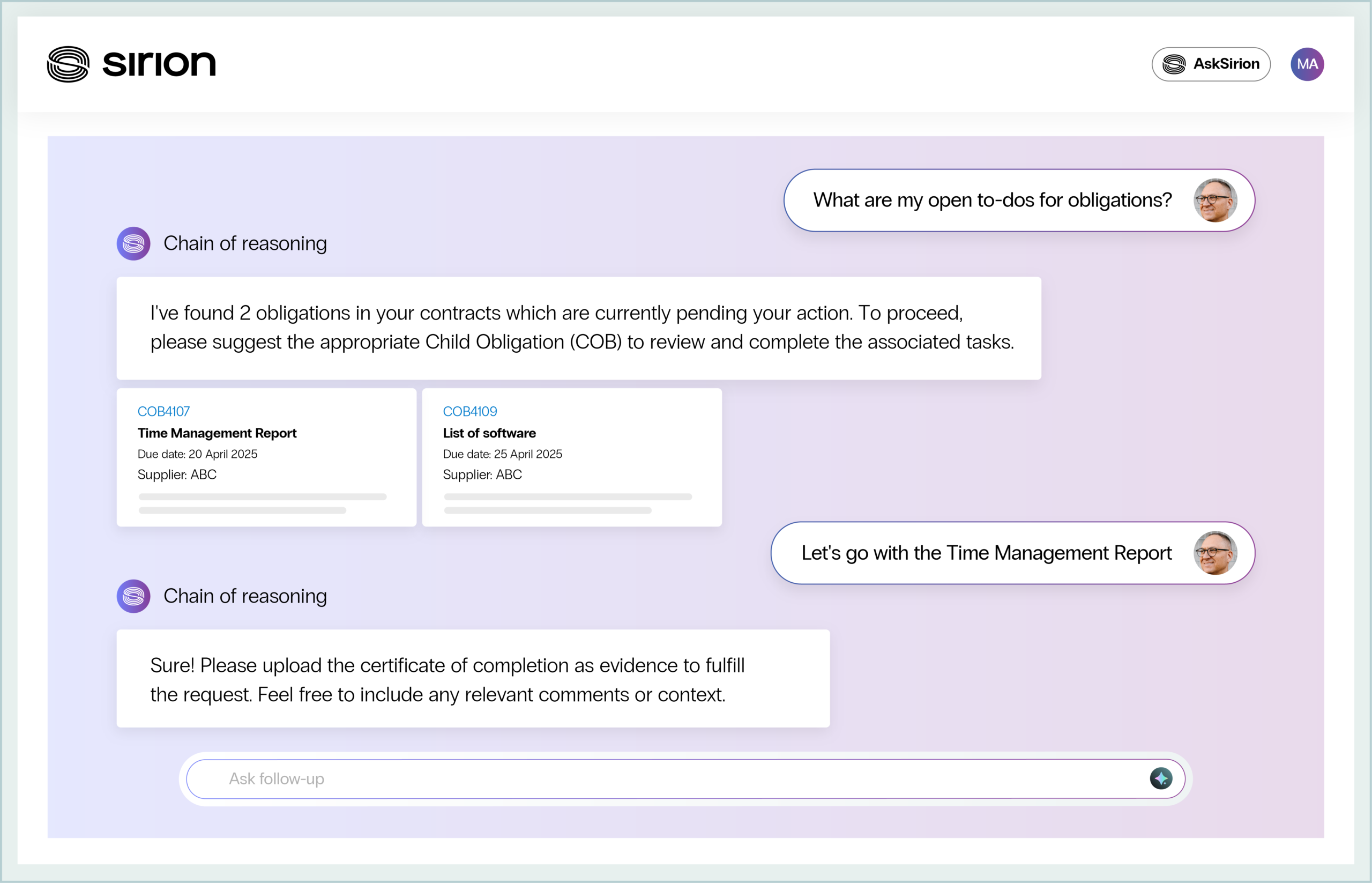Click the user avatar next to obligations question
The image size is (1372, 883).
point(1216,200)
